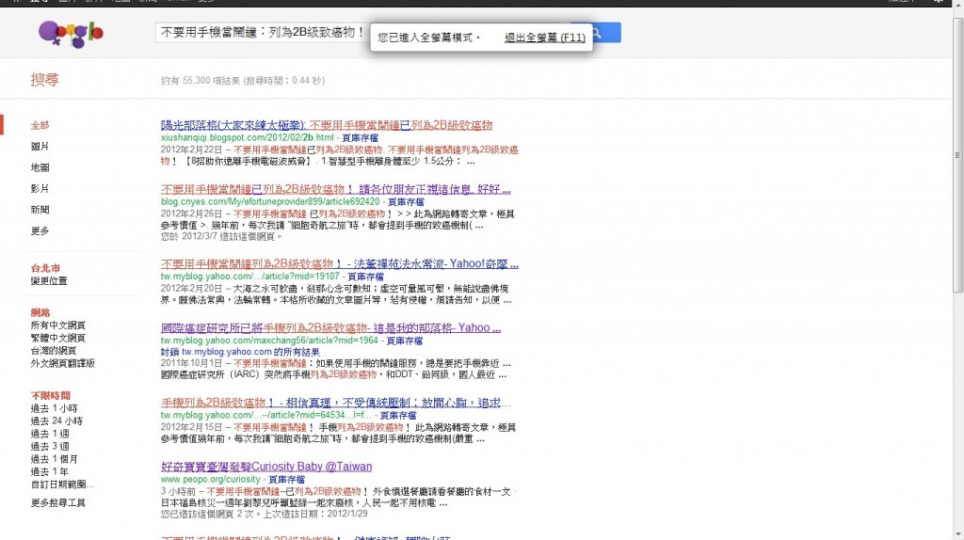Click the Google doodle logo

tap(70, 35)
